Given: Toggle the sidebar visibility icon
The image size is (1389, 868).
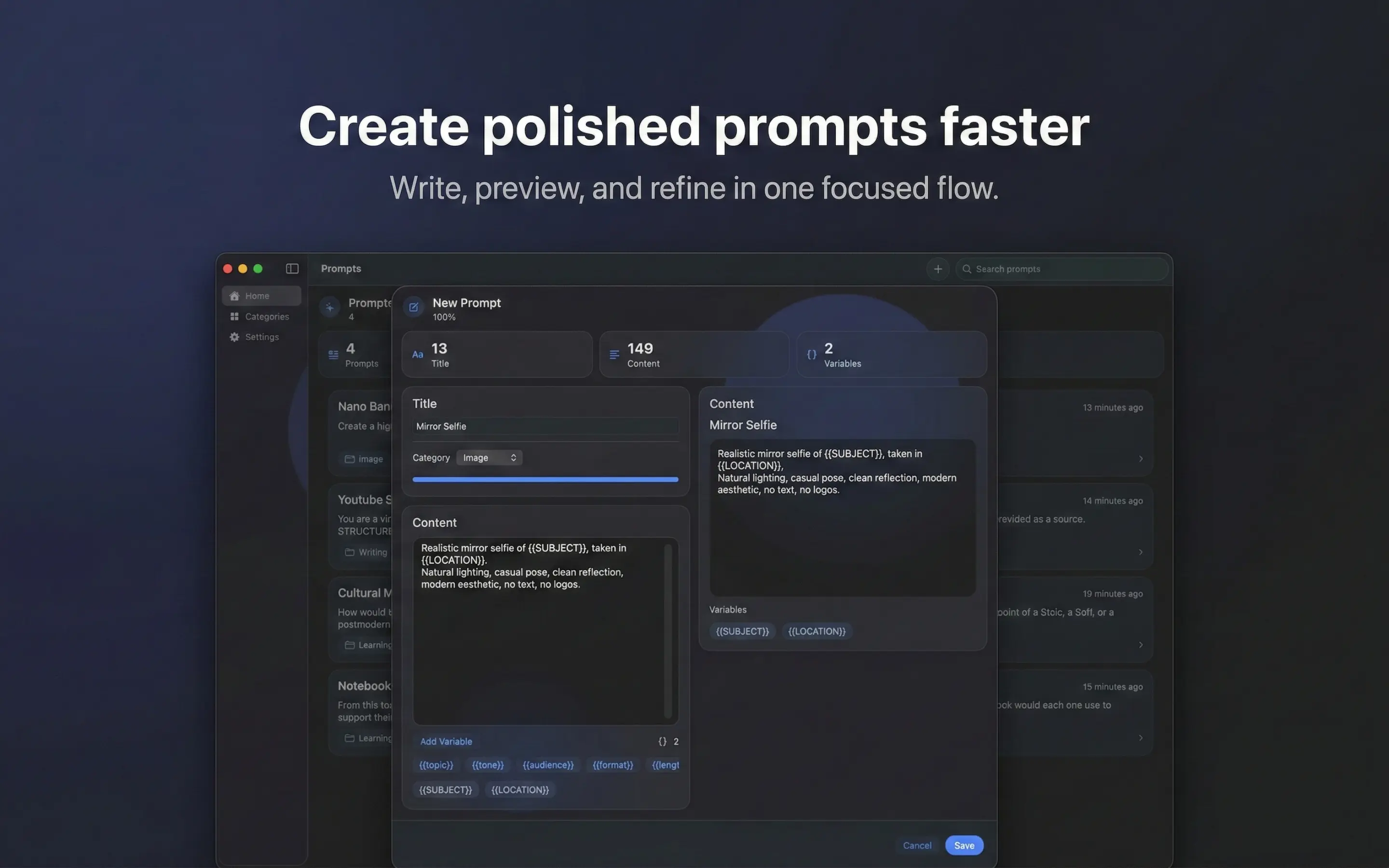Looking at the screenshot, I should (x=292, y=269).
